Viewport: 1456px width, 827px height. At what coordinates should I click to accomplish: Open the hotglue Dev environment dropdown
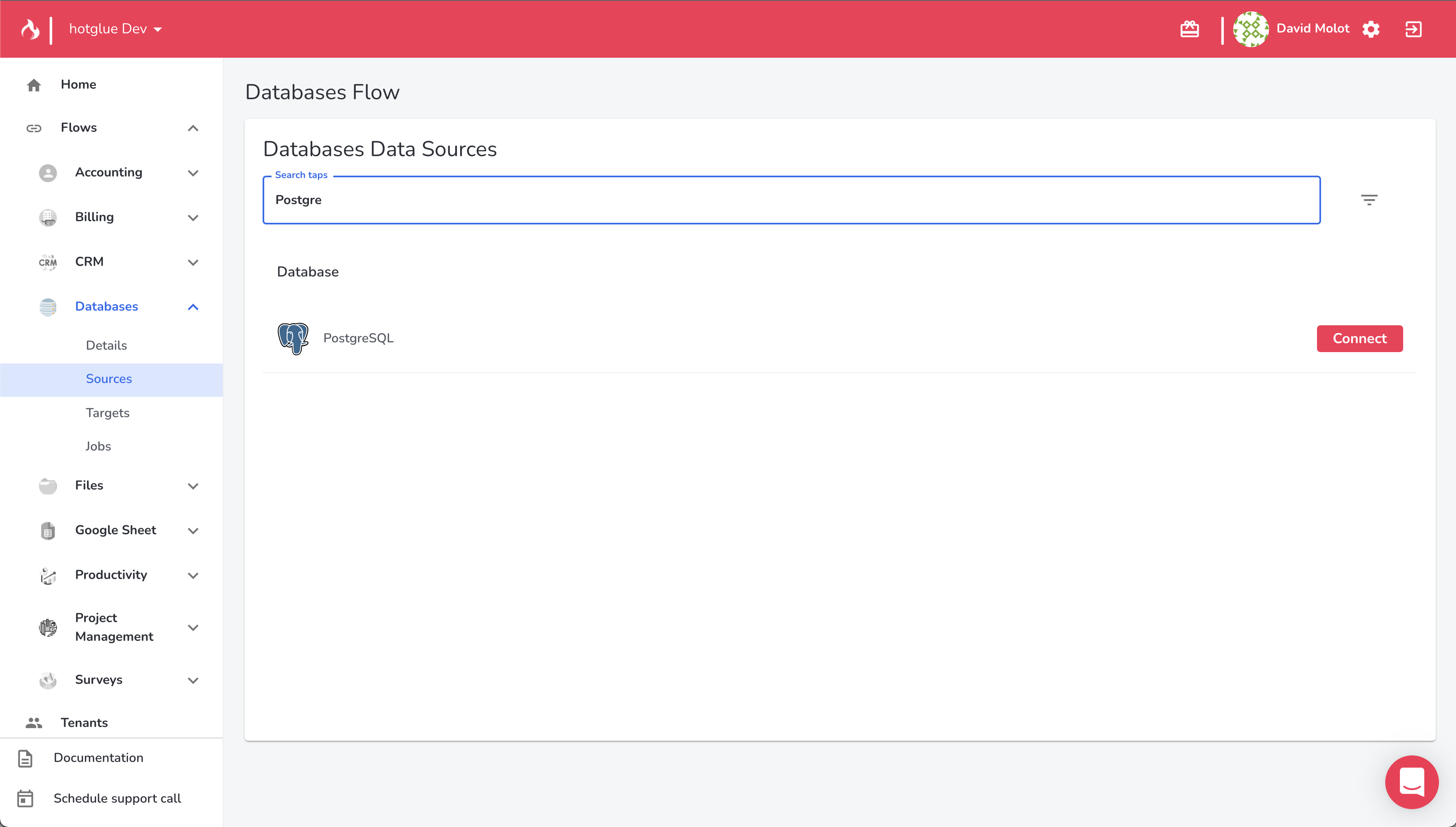(x=115, y=29)
